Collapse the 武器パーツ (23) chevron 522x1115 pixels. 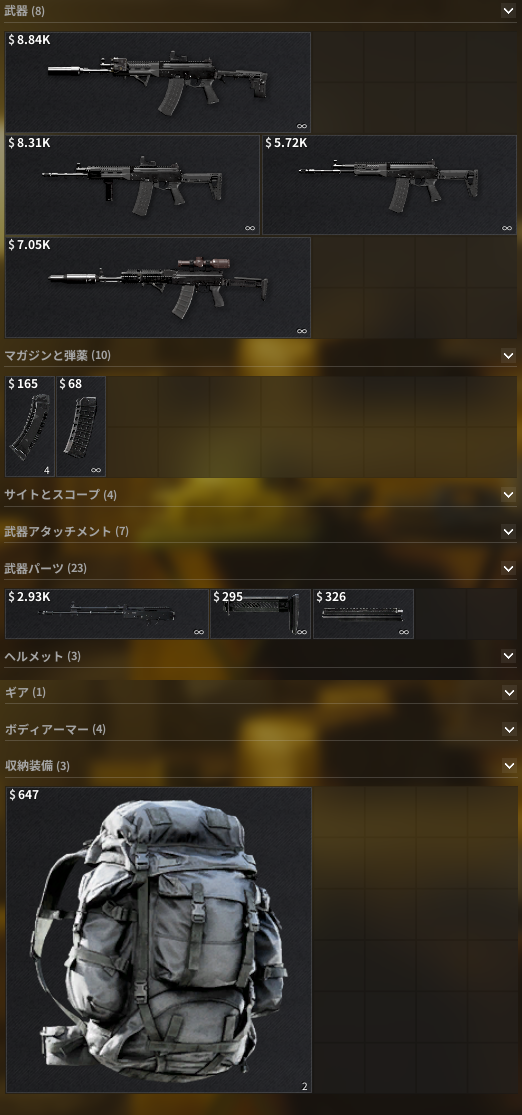click(508, 568)
